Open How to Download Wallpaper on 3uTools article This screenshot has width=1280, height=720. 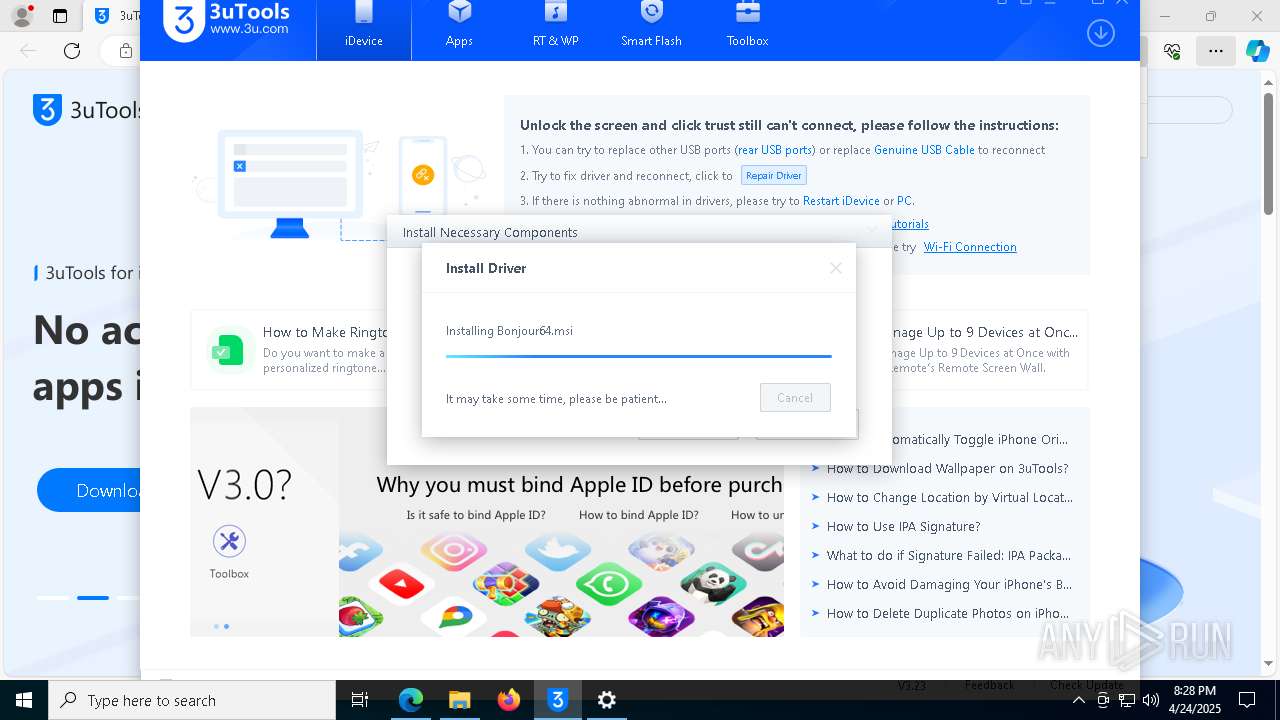tap(947, 469)
